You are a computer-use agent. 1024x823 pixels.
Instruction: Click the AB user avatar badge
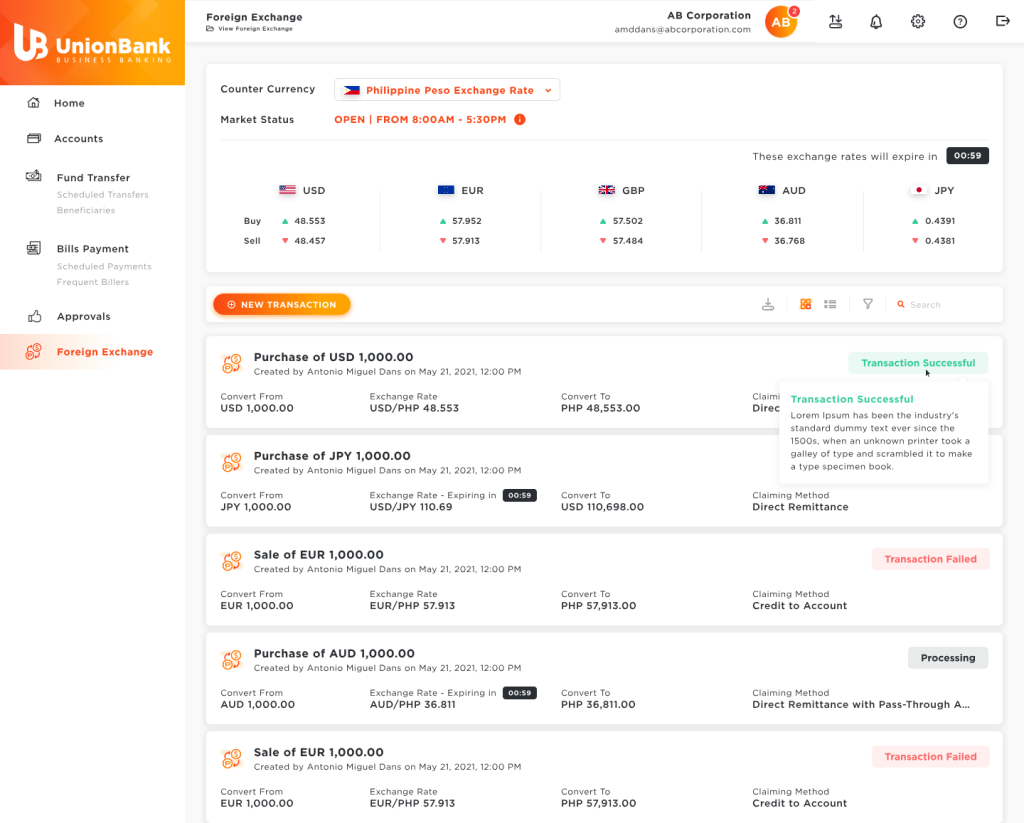(x=781, y=22)
